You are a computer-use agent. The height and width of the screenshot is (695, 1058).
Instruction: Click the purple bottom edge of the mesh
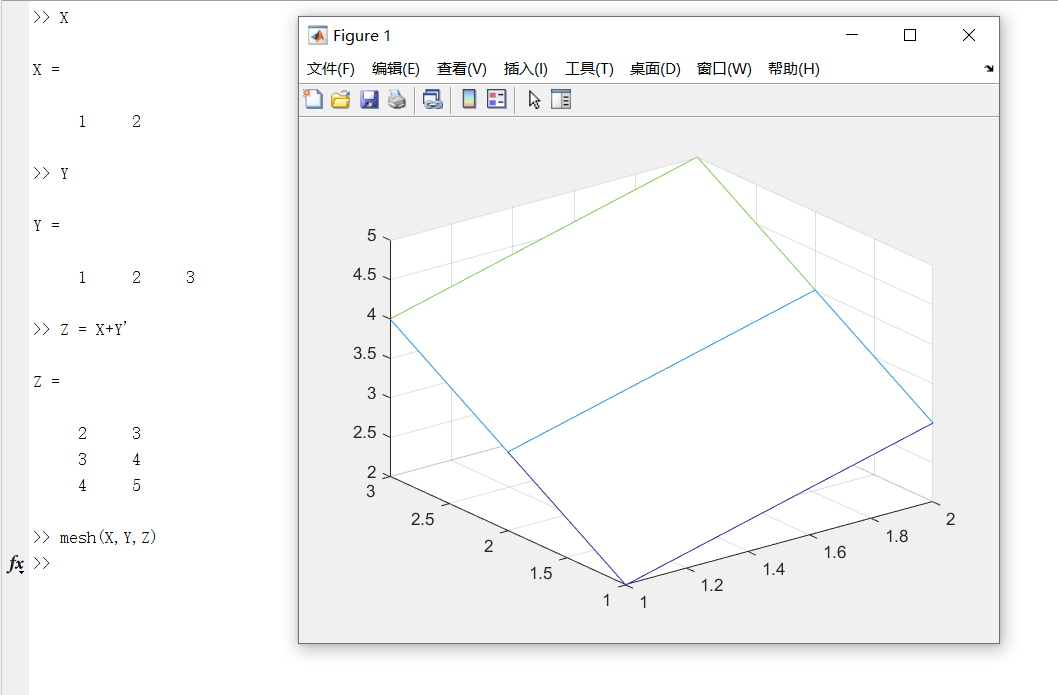click(x=779, y=503)
